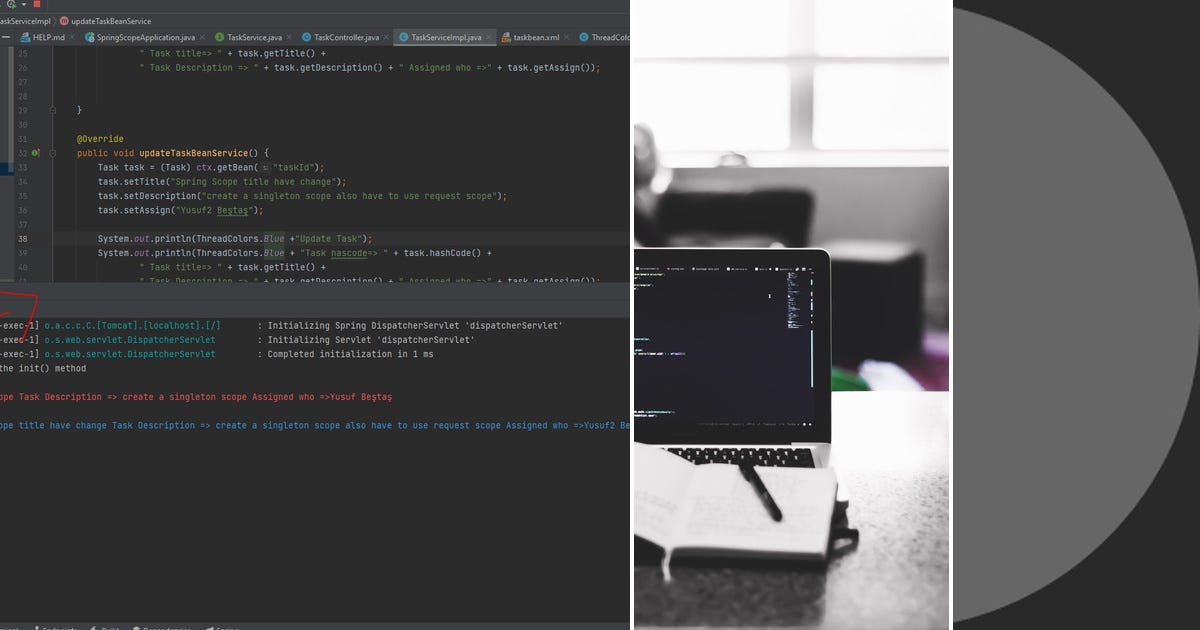1200x630 pixels.
Task: Click TaskServiceImpl in the breadcrumb bar
Action: pyautogui.click(x=25, y=19)
